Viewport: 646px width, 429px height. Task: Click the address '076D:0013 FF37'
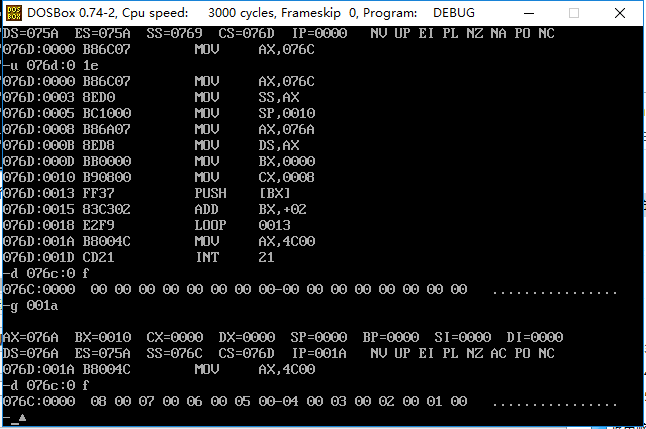(x=59, y=193)
